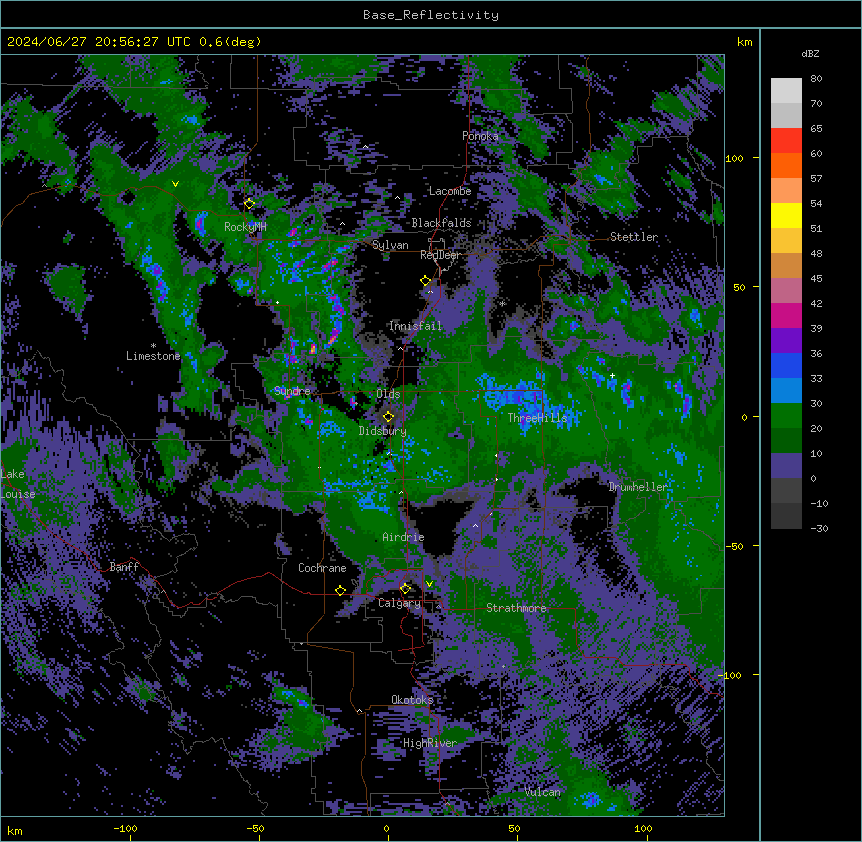
Task: Click the Innisfail label
Action: (x=415, y=326)
